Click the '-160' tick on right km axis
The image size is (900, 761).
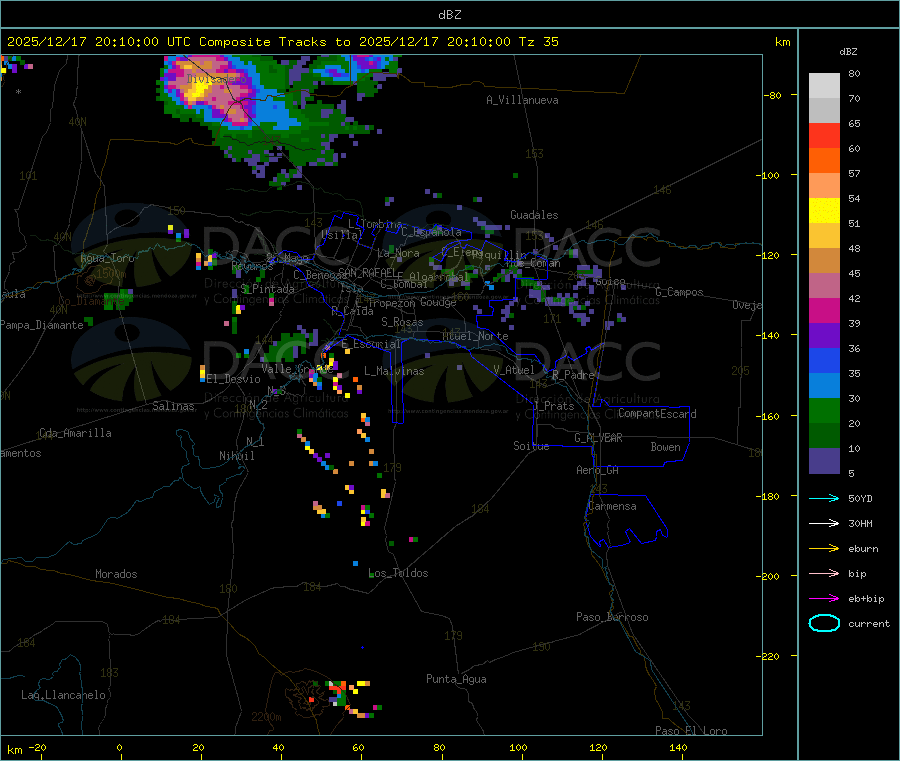pos(770,416)
